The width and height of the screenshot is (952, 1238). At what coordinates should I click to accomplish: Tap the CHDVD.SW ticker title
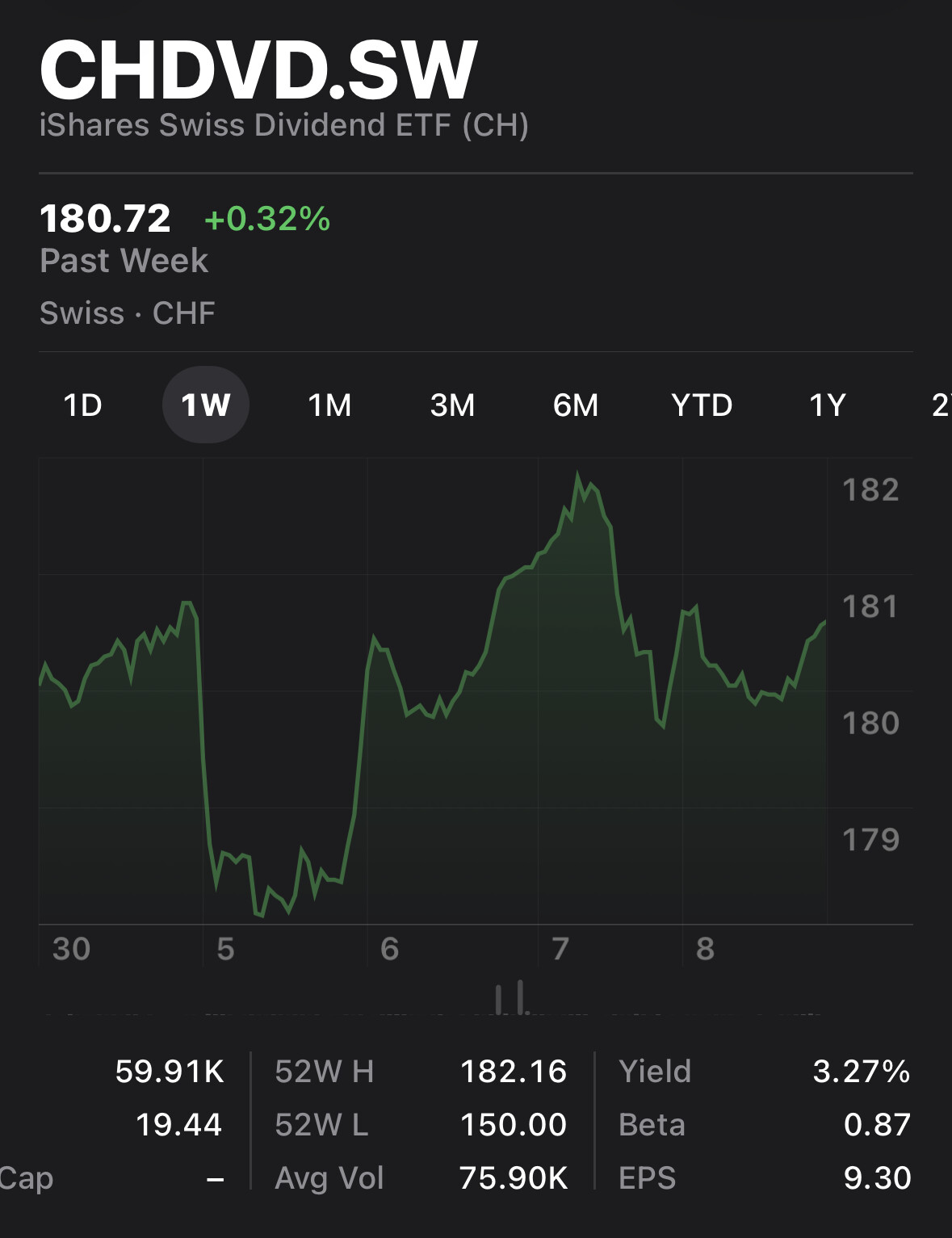click(x=258, y=70)
